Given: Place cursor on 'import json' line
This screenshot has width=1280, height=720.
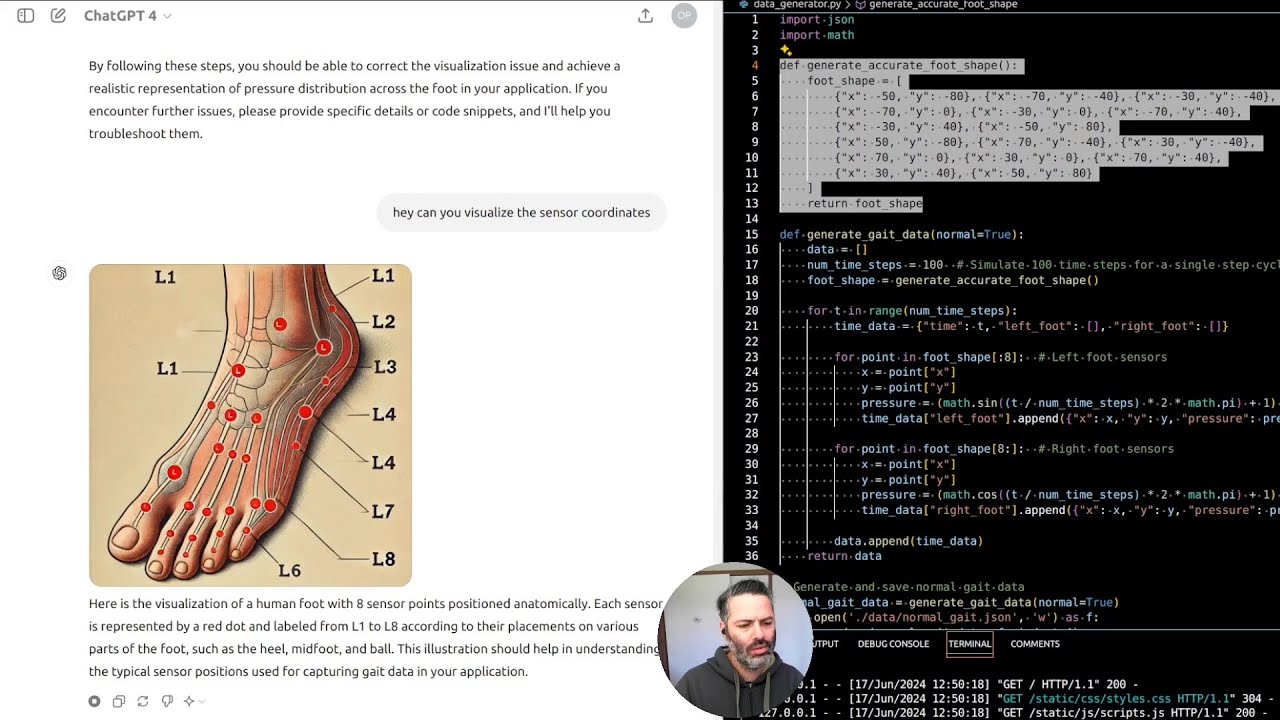Looking at the screenshot, I should click(817, 19).
